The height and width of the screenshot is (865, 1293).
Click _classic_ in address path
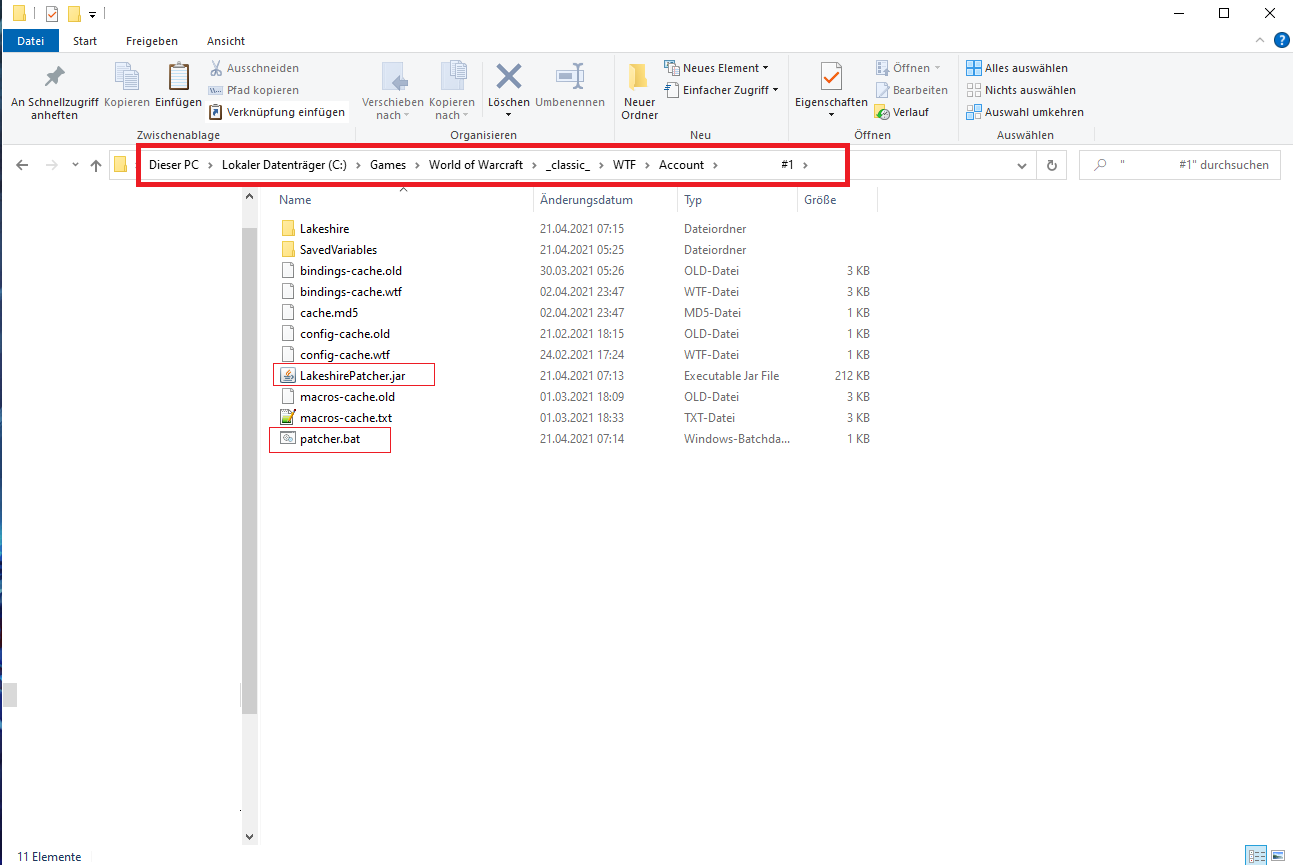(568, 165)
